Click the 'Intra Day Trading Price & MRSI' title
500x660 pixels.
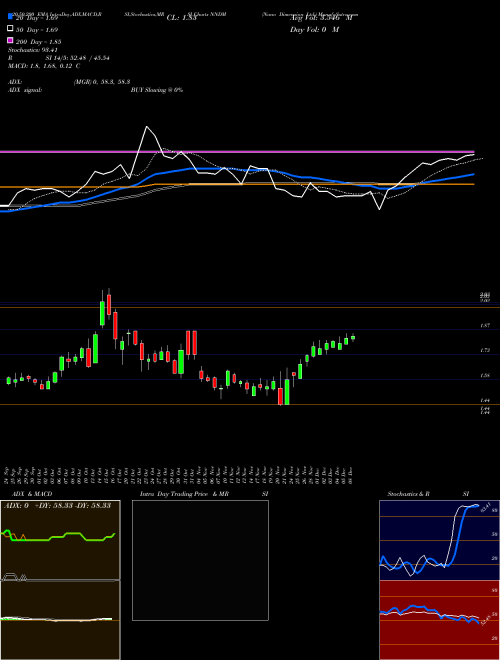point(204,494)
